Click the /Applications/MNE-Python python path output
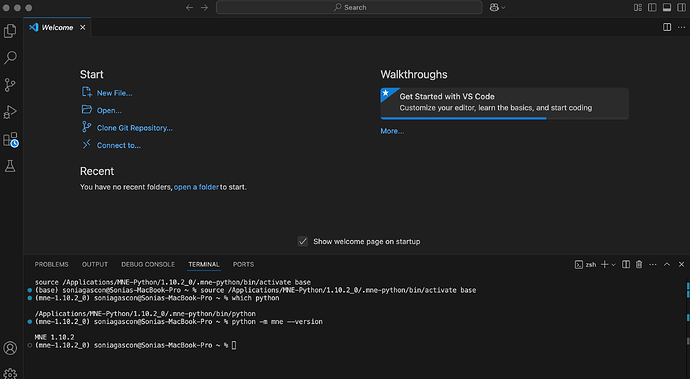Viewport: 690px width, 379px height. [x=145, y=314]
